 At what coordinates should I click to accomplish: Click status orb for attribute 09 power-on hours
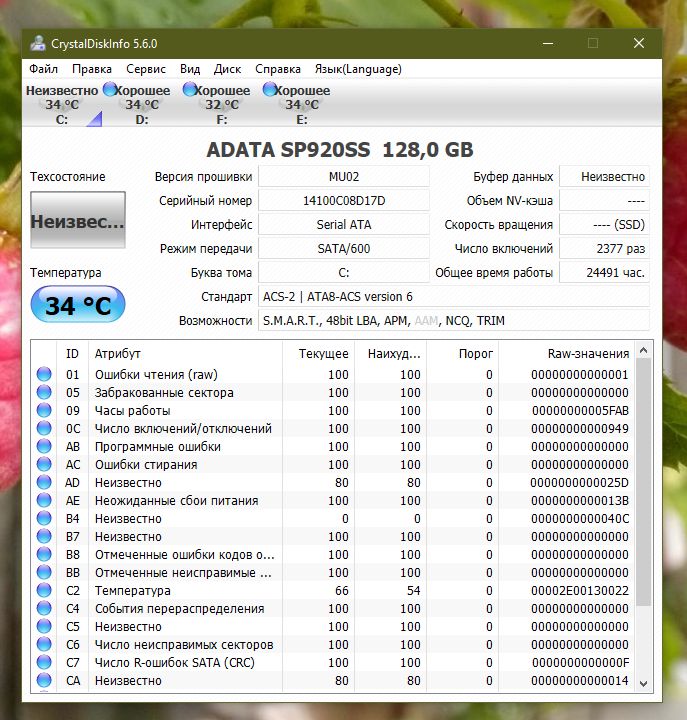[44, 410]
